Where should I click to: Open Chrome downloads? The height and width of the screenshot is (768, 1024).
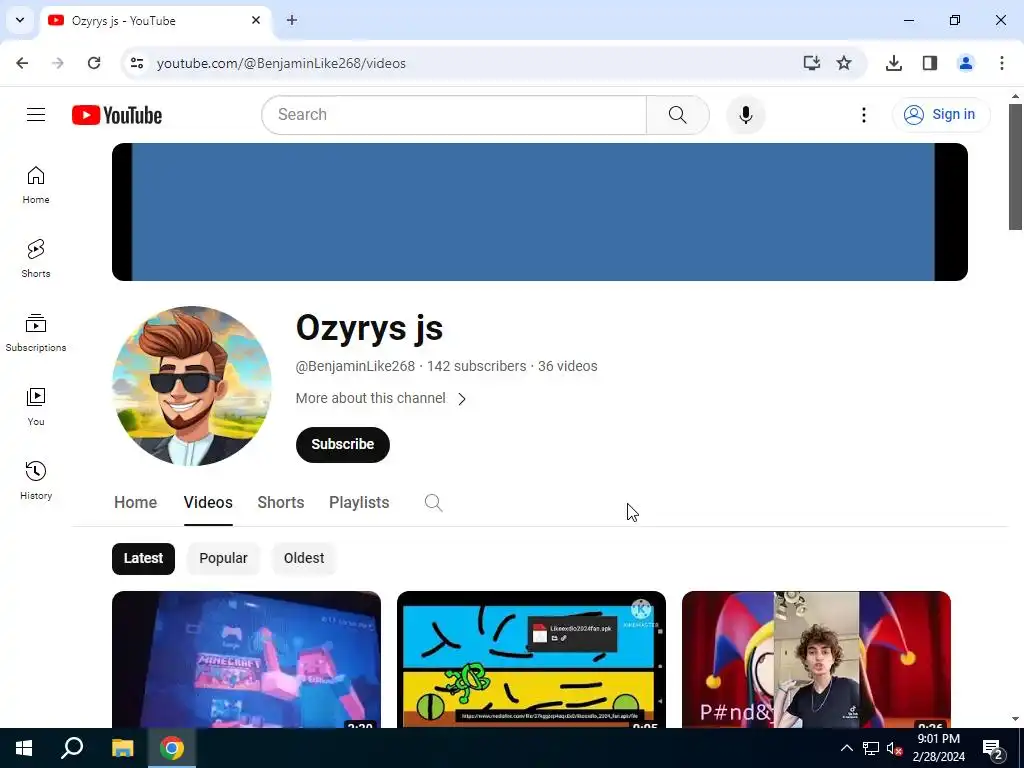coord(894,63)
